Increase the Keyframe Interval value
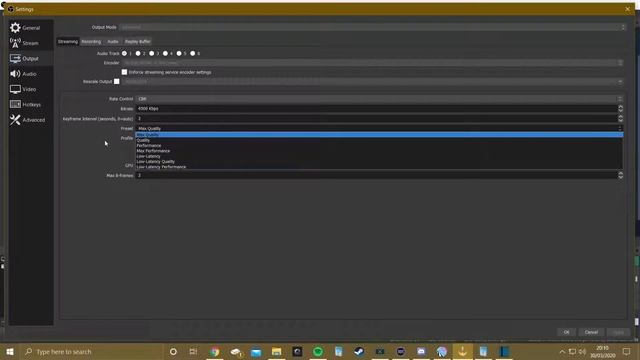 click(620, 117)
